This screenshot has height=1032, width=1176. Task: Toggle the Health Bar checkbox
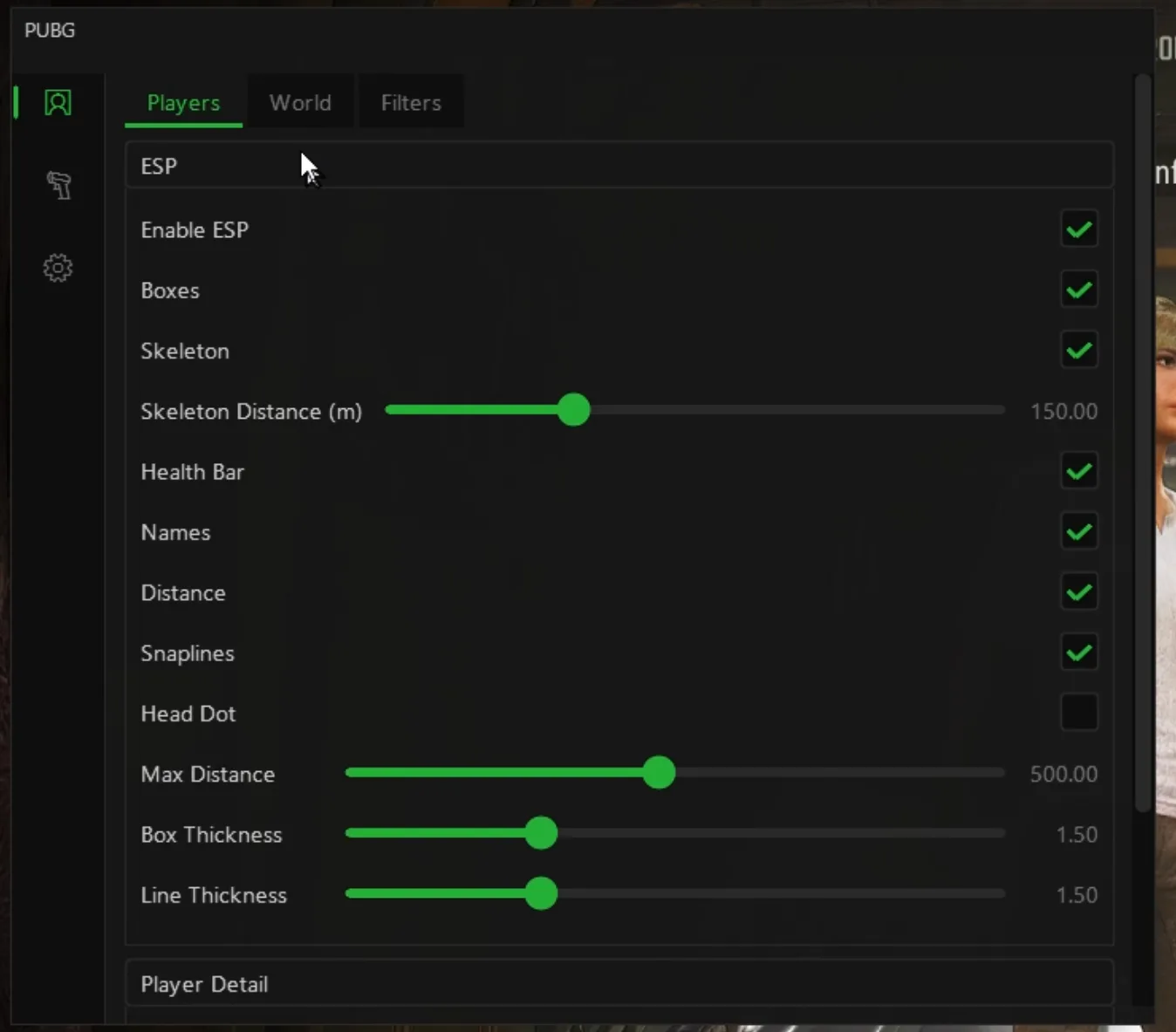1079,471
